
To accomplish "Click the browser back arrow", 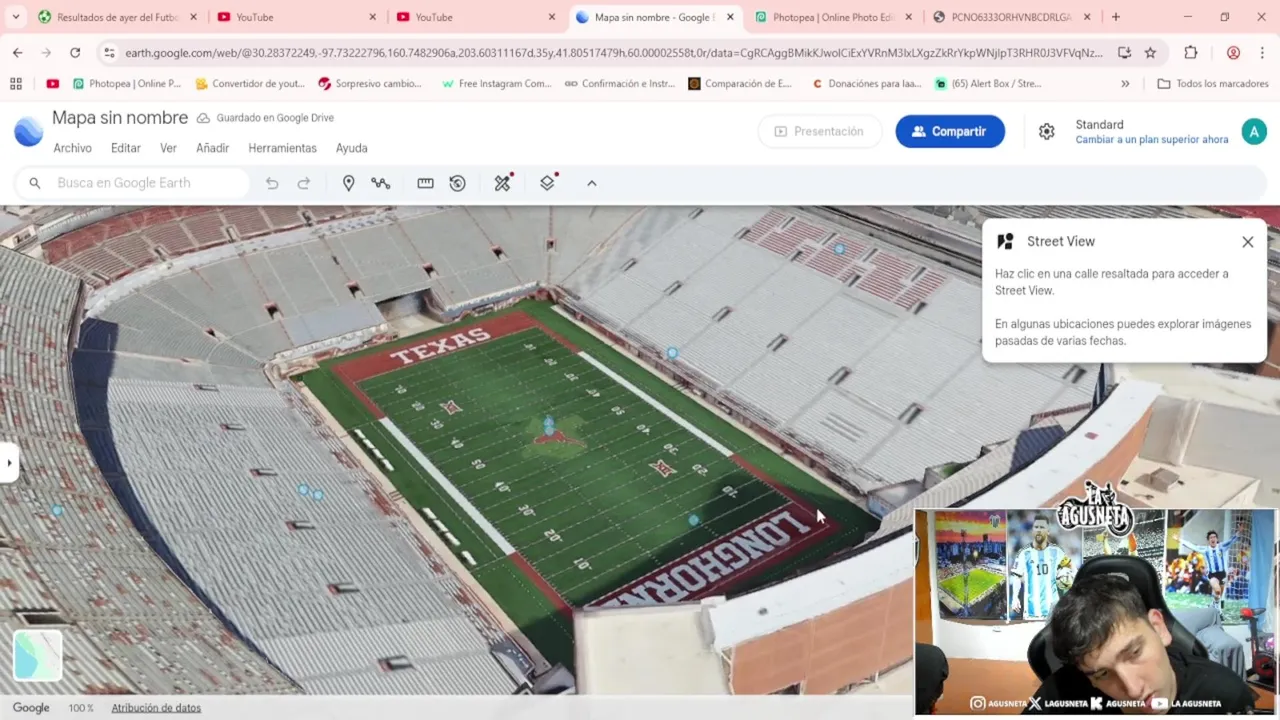I will tap(17, 53).
